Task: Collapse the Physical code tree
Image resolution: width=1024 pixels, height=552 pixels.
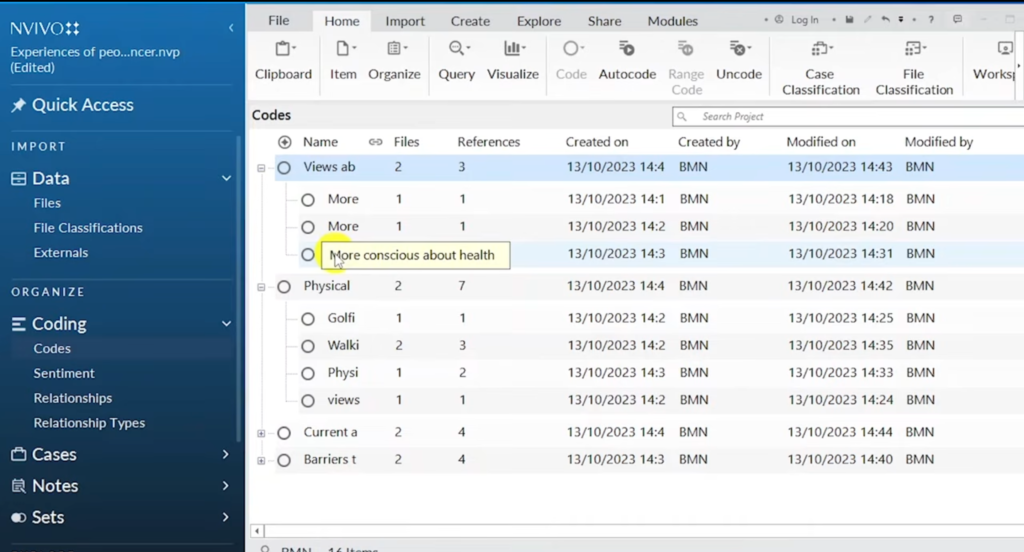Action: point(261,287)
